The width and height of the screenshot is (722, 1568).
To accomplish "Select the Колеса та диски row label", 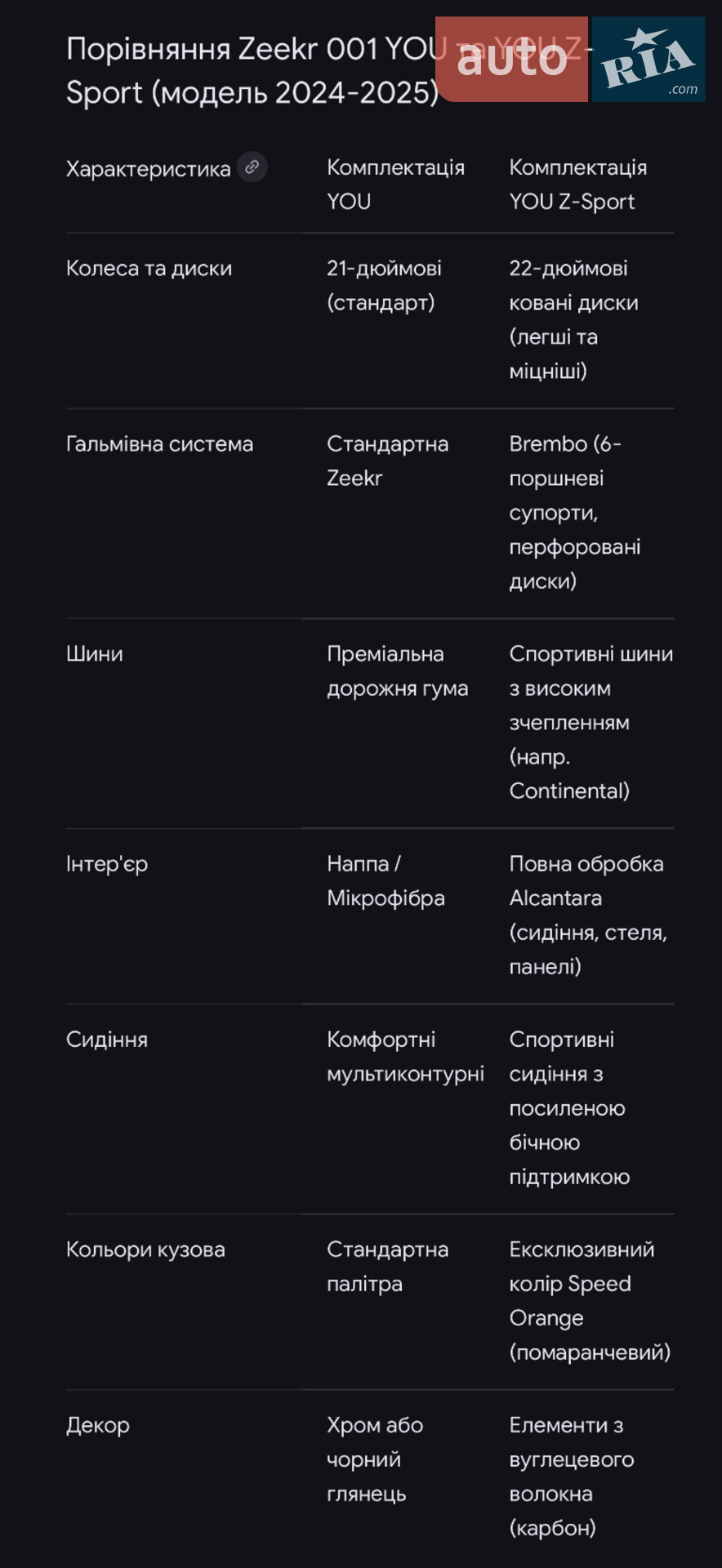I will click(x=149, y=269).
